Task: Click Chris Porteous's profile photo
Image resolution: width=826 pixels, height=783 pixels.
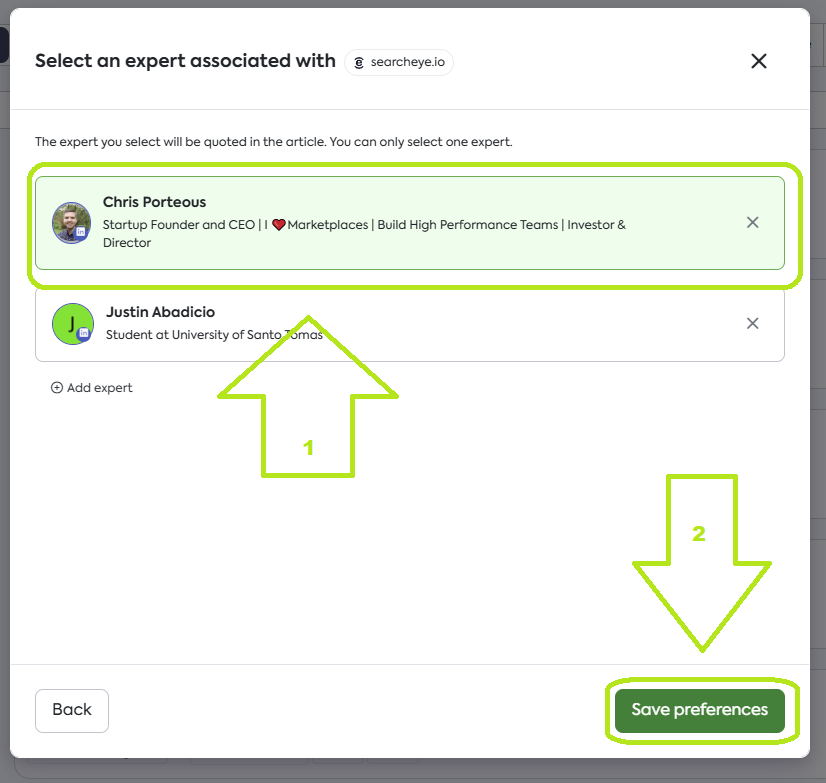Action: [70, 221]
